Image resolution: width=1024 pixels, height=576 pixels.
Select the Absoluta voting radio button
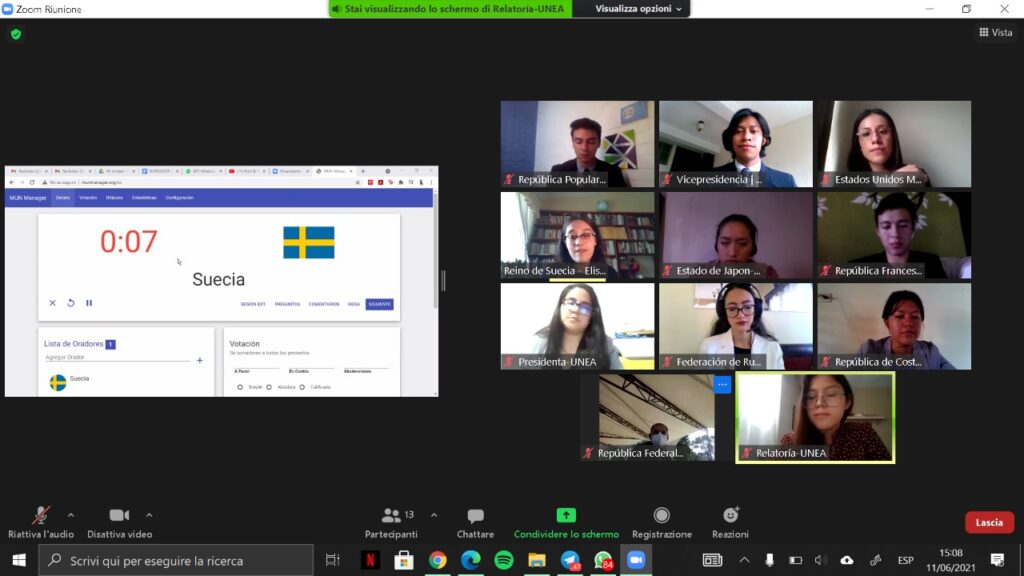tap(269, 387)
